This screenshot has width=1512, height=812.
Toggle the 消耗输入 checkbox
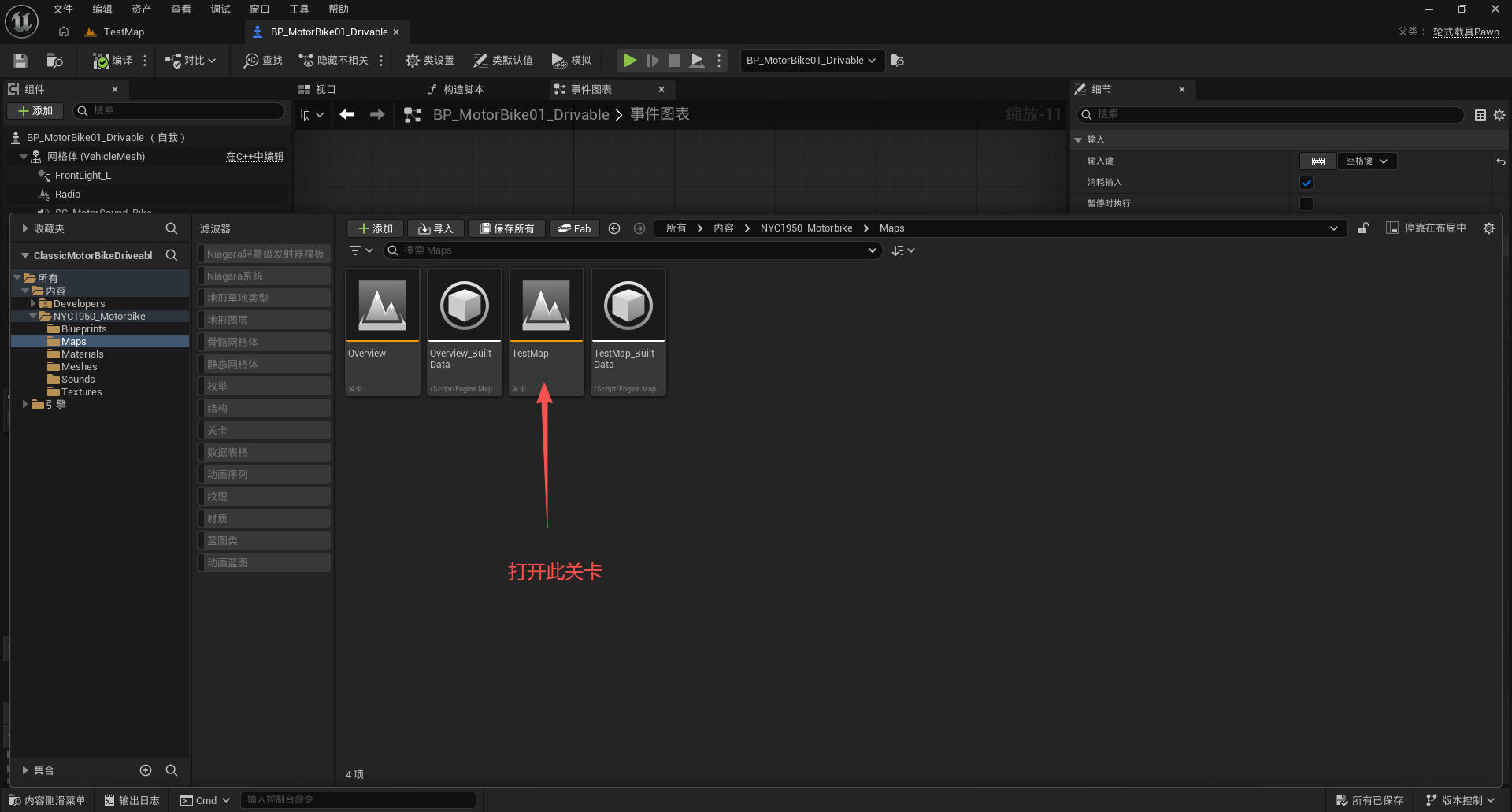[x=1306, y=183]
